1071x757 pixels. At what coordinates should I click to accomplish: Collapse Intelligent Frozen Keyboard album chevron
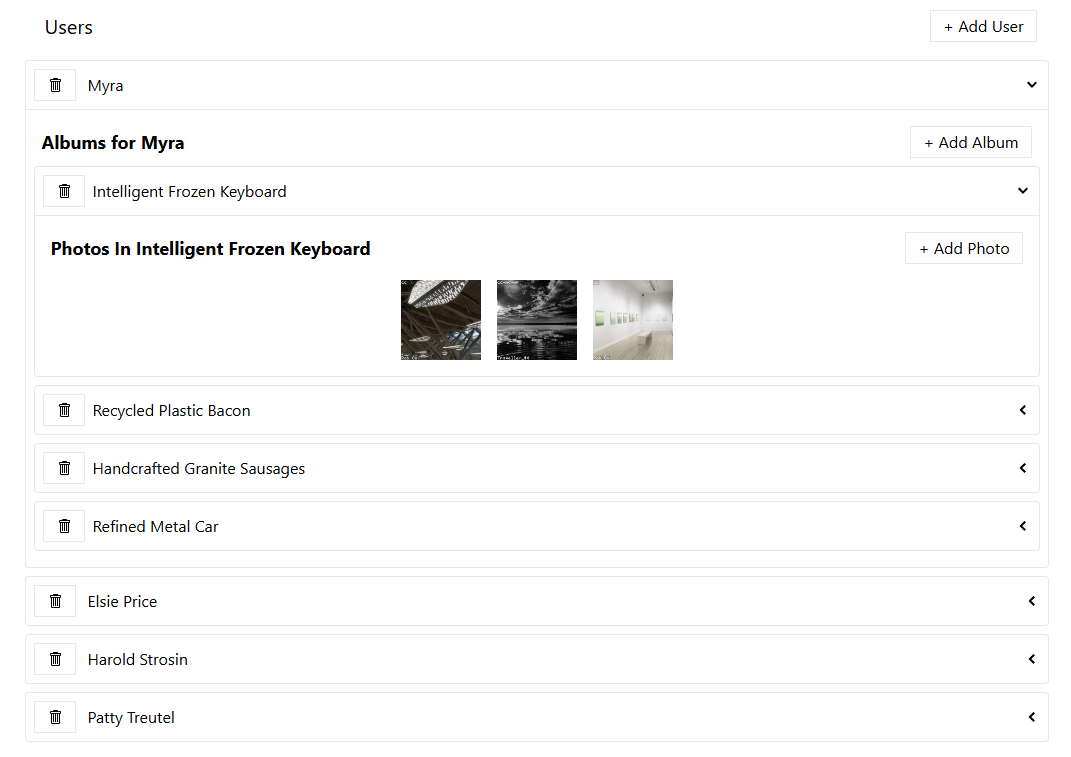coord(1022,191)
